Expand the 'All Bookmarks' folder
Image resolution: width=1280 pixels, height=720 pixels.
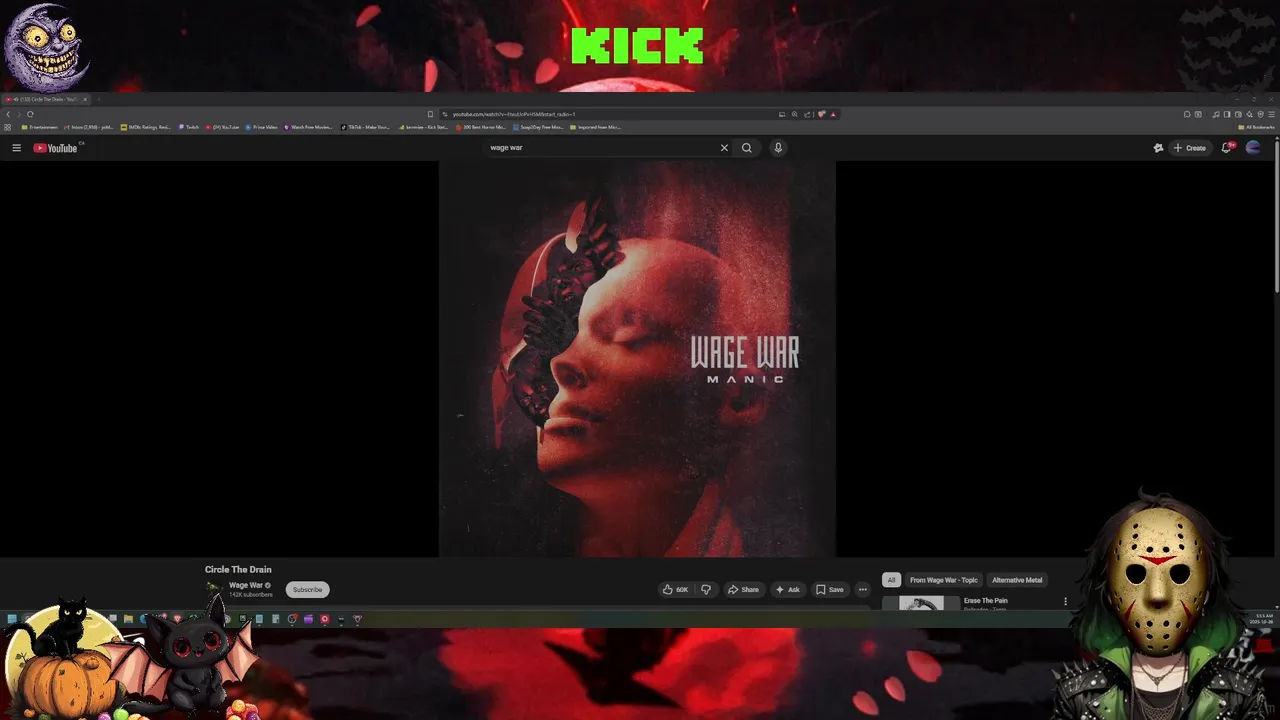pos(1257,127)
